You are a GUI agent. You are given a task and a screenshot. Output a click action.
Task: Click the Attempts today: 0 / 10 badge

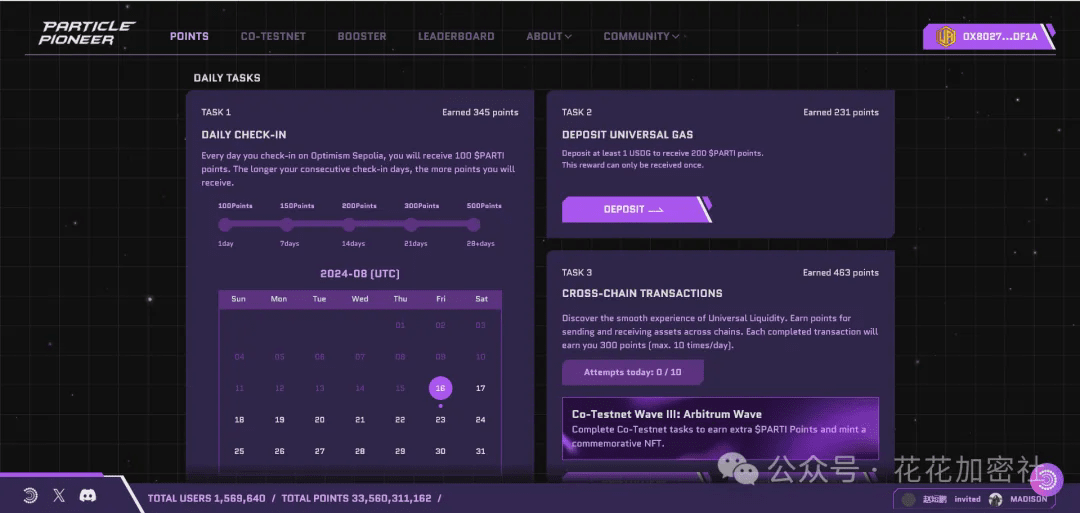[632, 373]
